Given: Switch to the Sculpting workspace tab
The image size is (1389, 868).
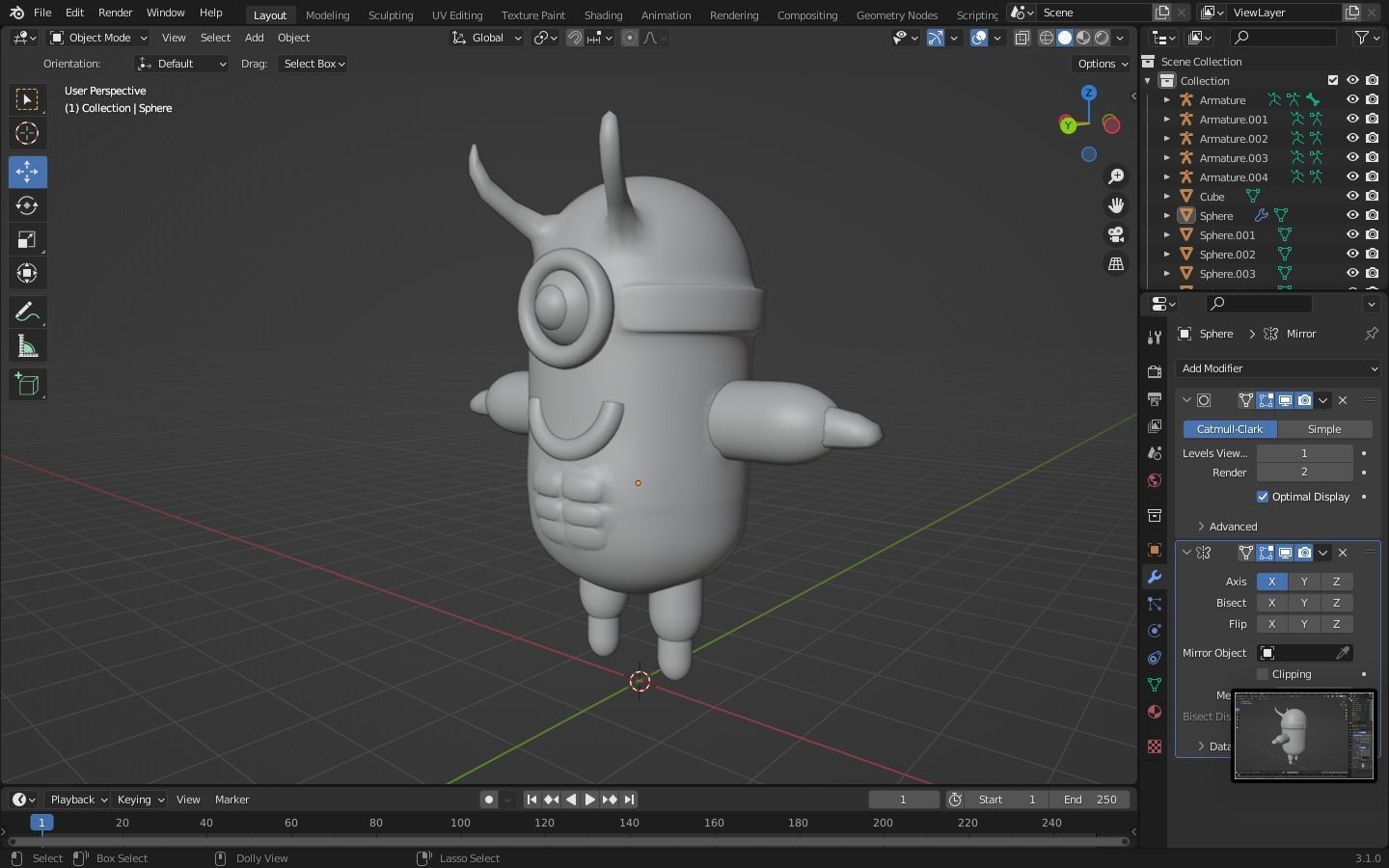Looking at the screenshot, I should 391,14.
